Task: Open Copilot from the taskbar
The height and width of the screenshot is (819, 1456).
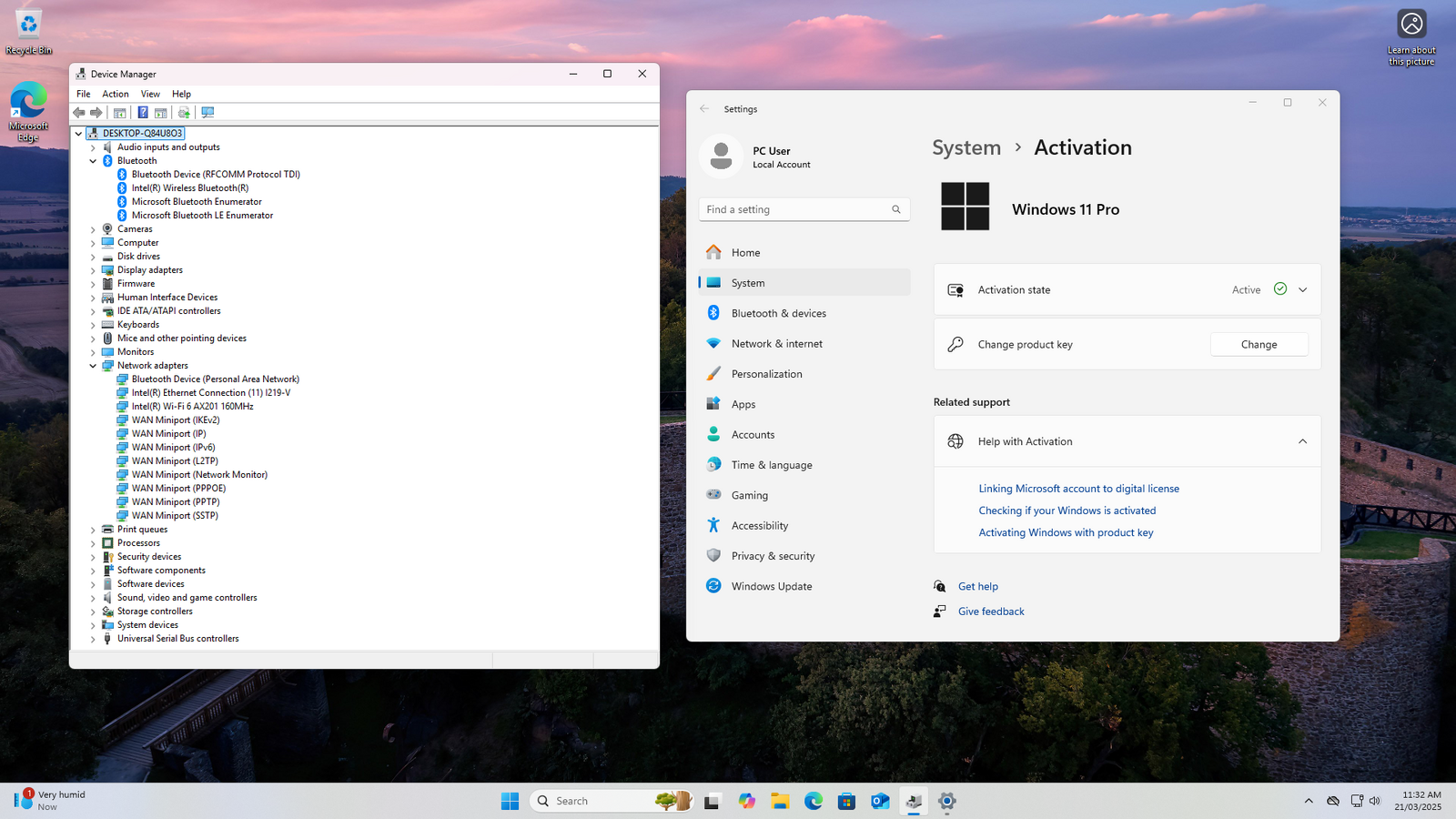Action: click(747, 801)
